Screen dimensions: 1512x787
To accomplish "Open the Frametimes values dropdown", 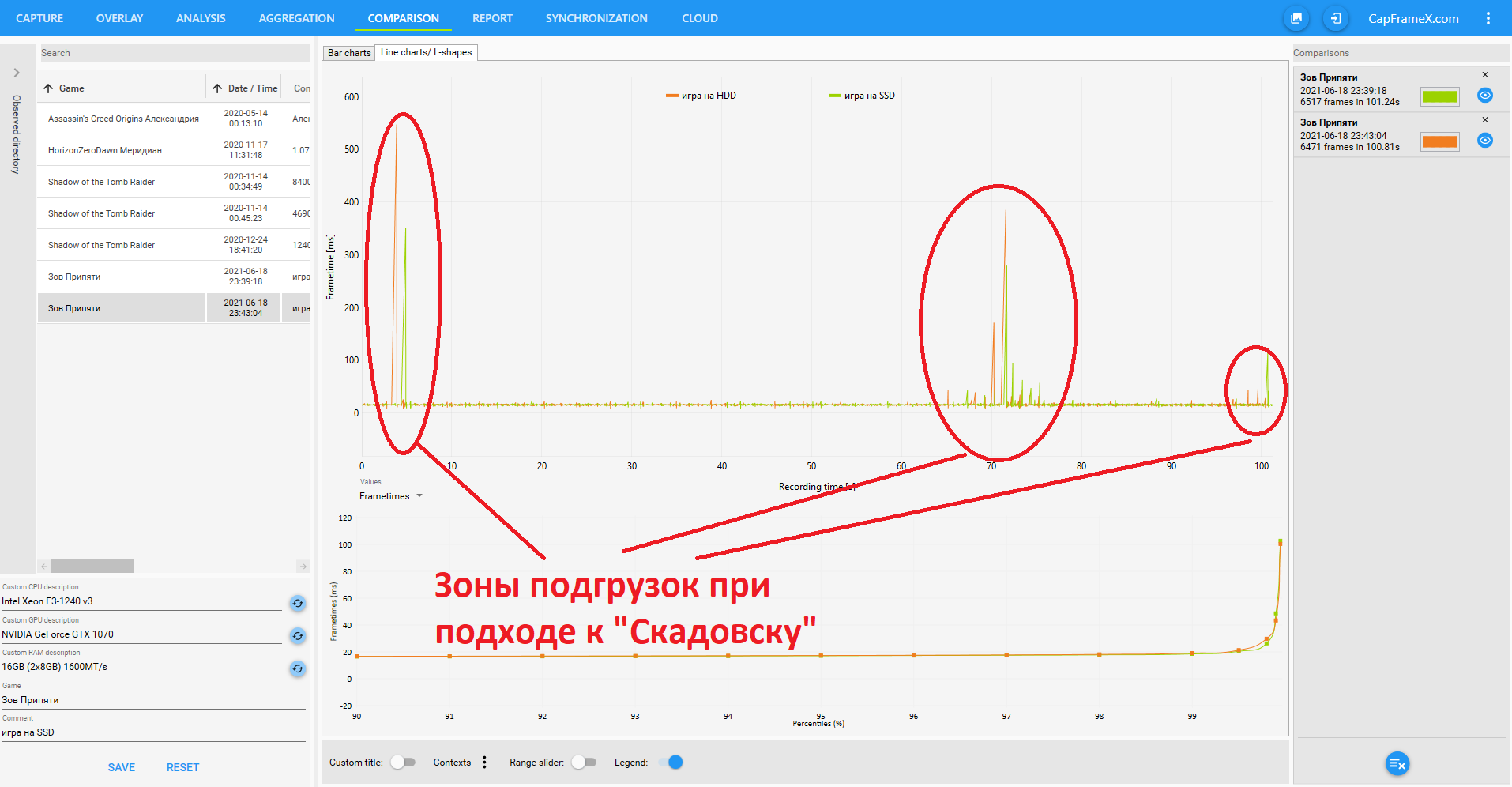I will pyautogui.click(x=391, y=496).
